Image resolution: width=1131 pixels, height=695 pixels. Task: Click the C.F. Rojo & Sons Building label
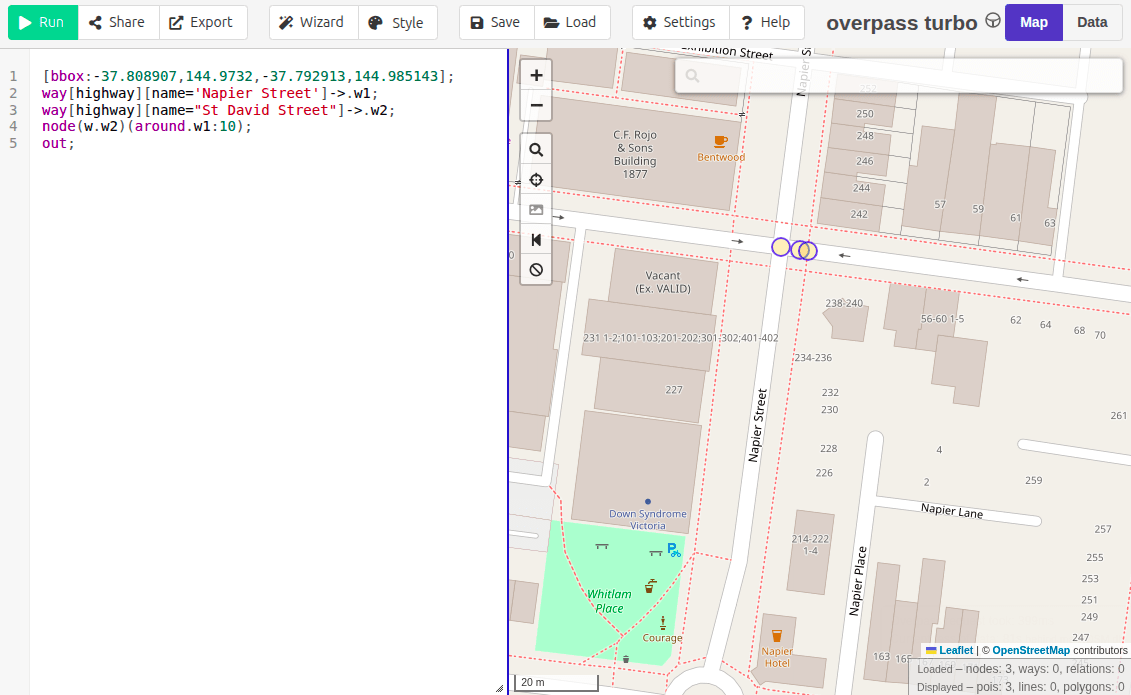pos(635,154)
